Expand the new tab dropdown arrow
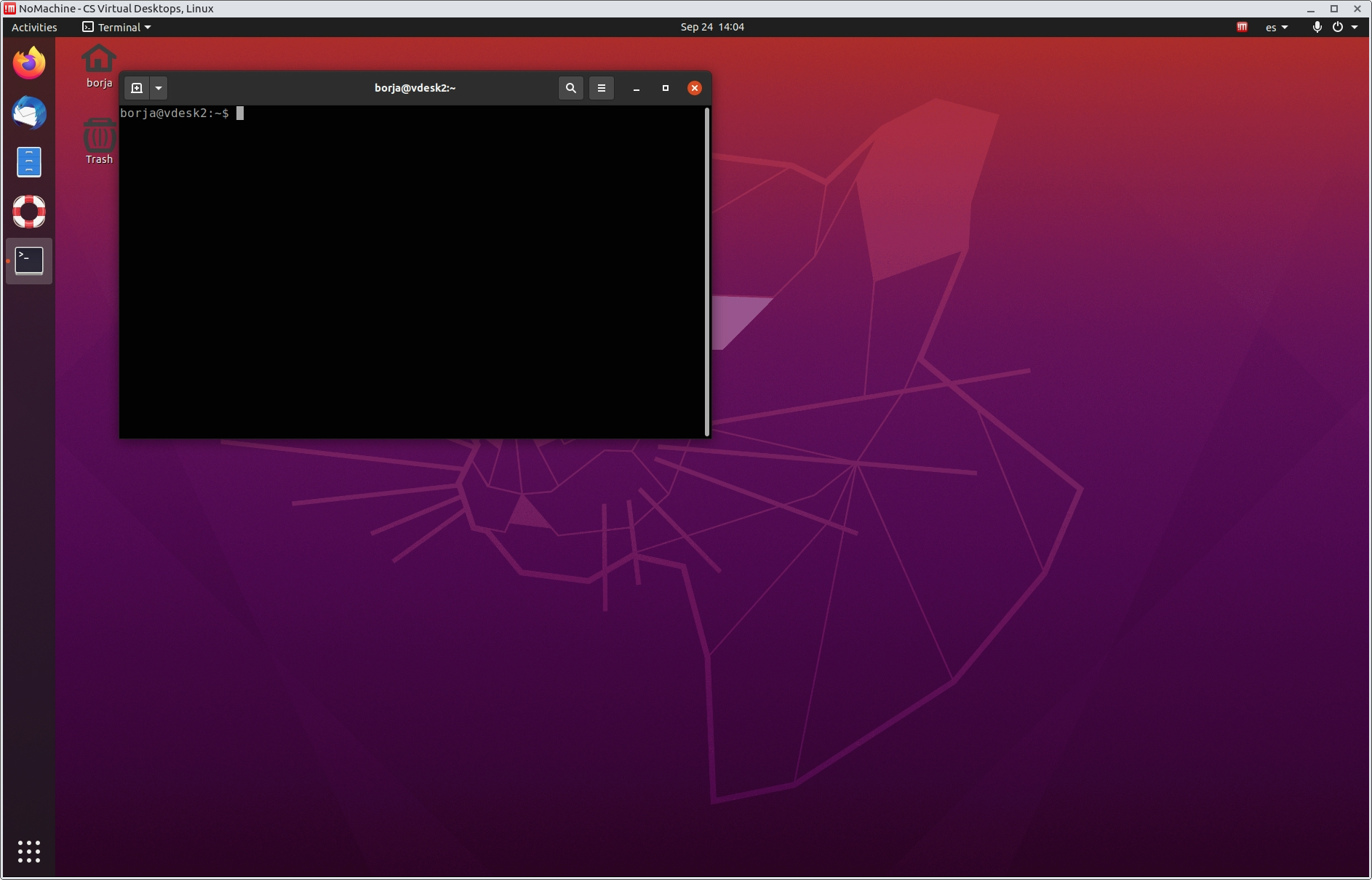The width and height of the screenshot is (1372, 880). (159, 88)
